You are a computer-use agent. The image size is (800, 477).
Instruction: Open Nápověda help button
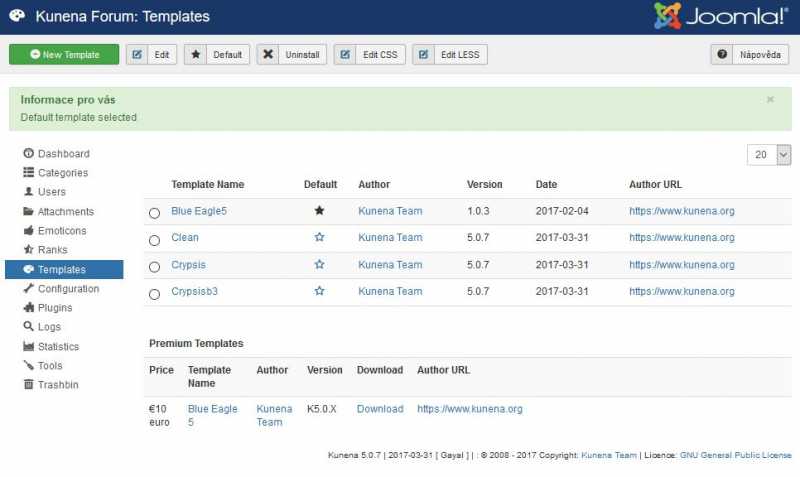pos(750,55)
